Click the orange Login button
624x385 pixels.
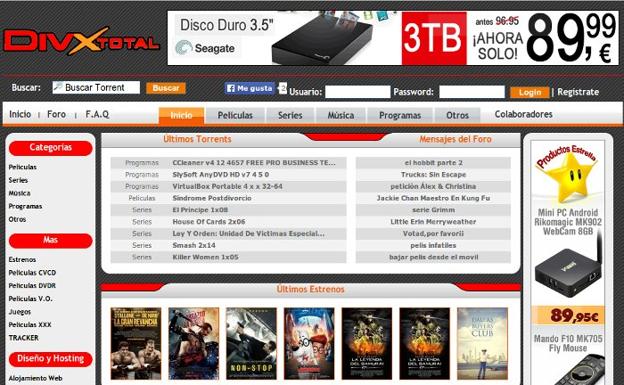tap(530, 92)
